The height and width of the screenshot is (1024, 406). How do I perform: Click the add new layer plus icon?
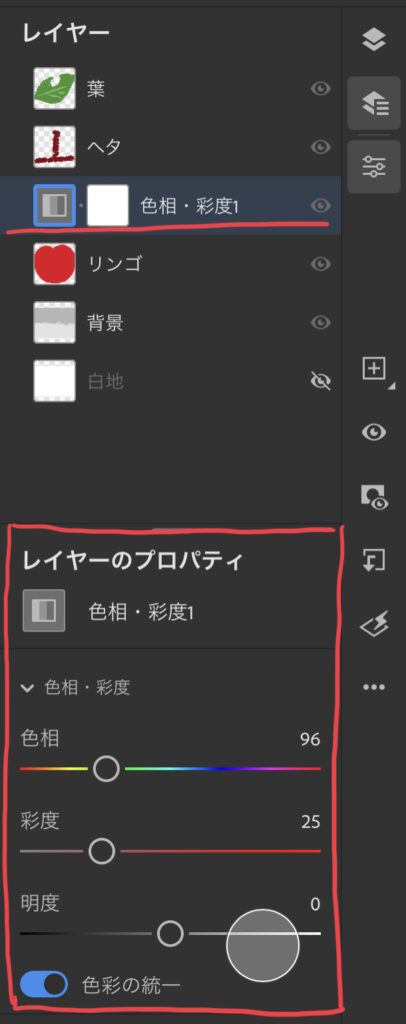pyautogui.click(x=375, y=370)
